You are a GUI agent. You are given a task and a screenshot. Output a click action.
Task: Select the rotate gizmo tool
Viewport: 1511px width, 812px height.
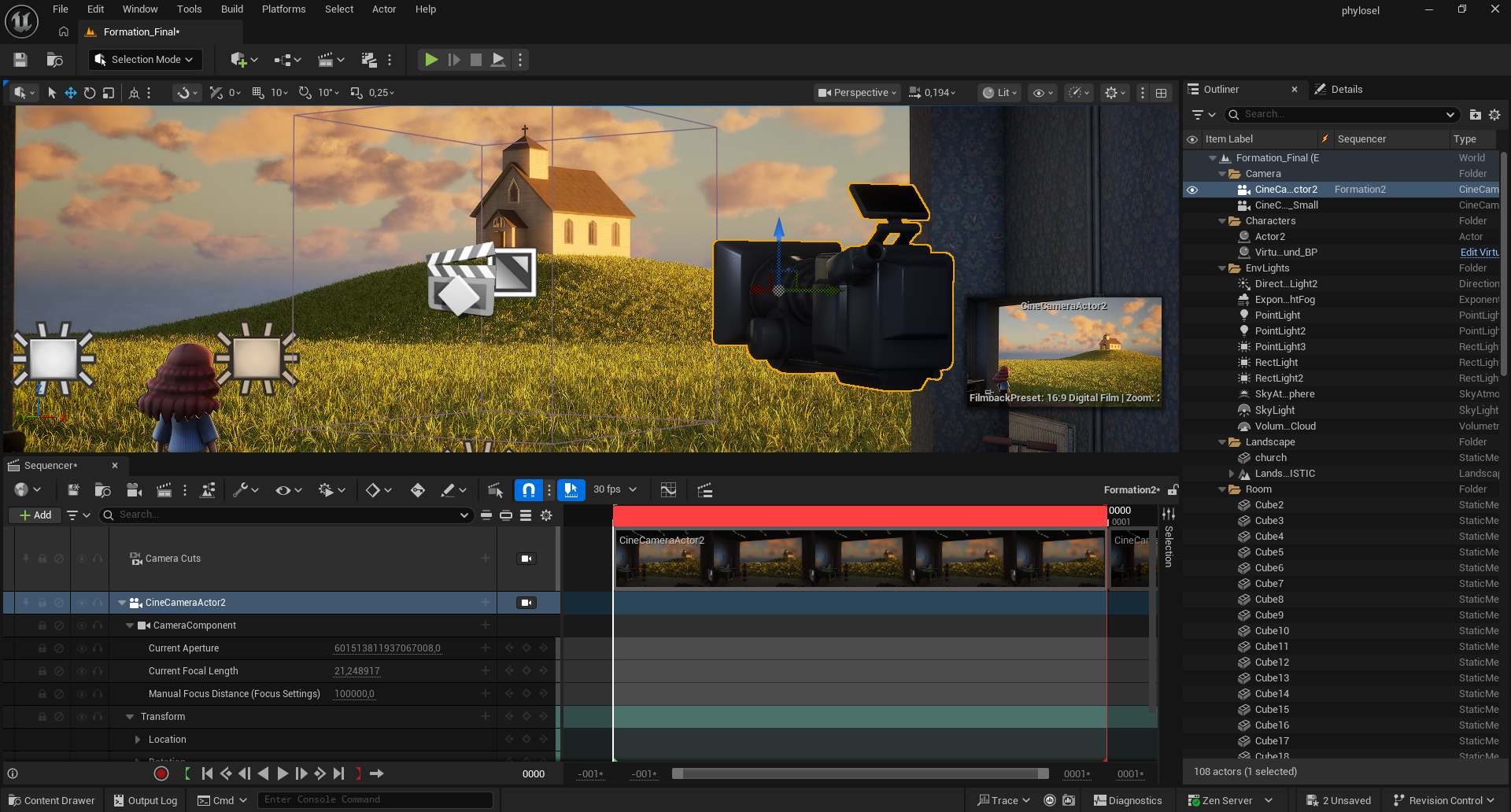click(x=90, y=93)
